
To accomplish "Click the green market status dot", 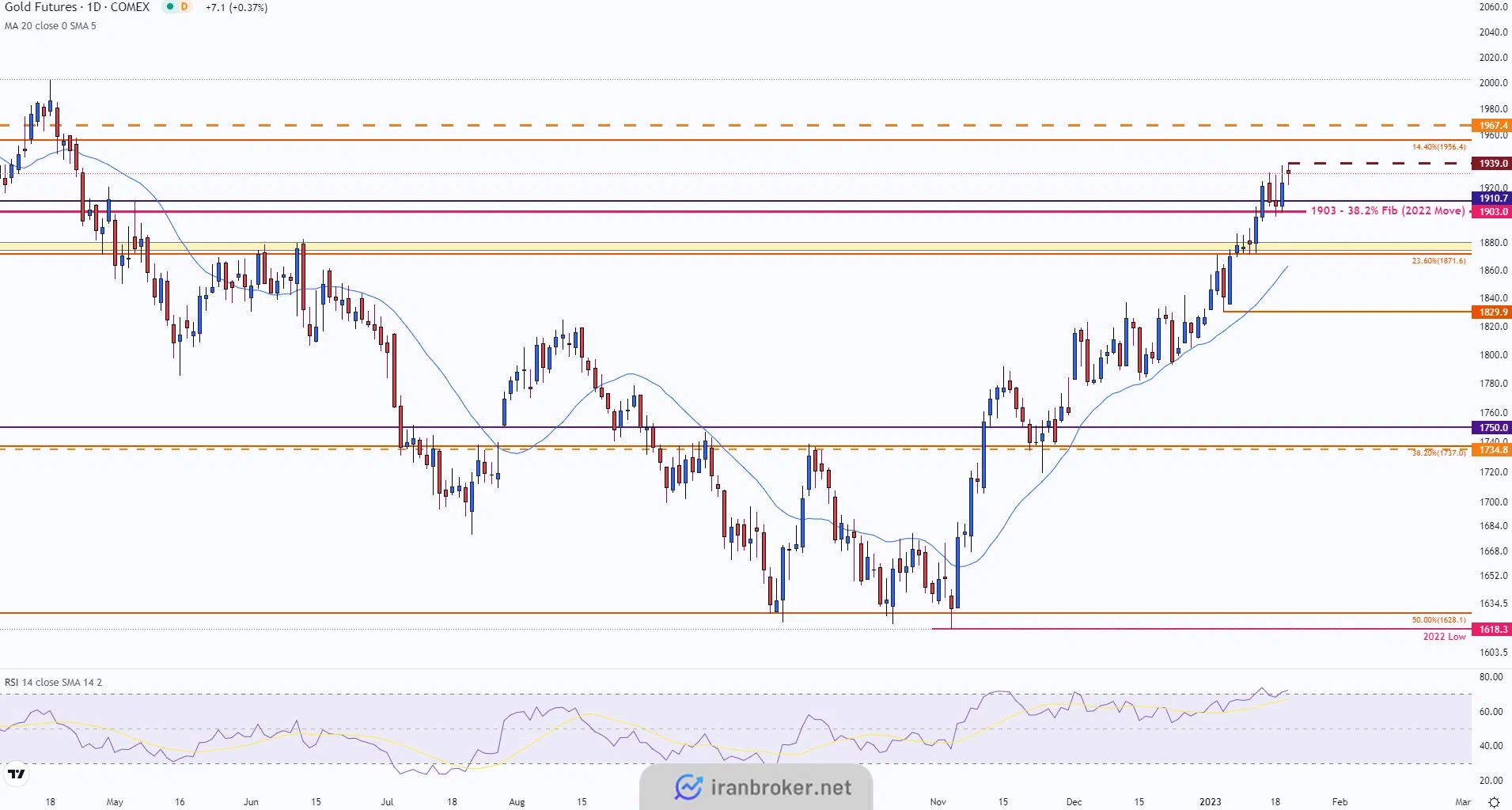I will [x=169, y=7].
